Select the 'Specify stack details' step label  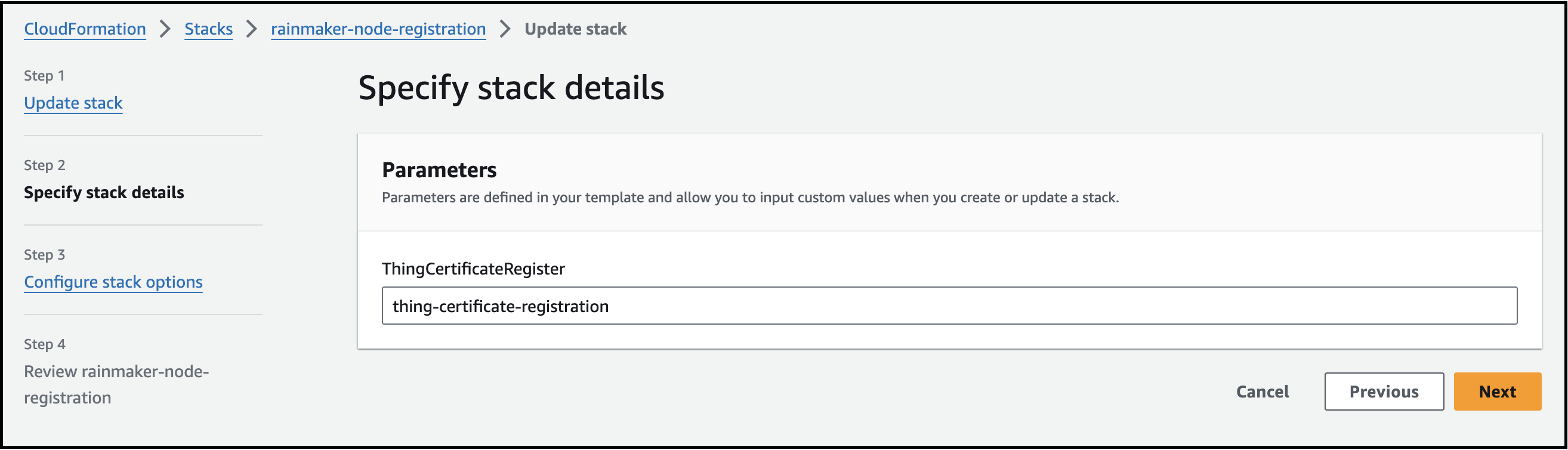tap(103, 192)
